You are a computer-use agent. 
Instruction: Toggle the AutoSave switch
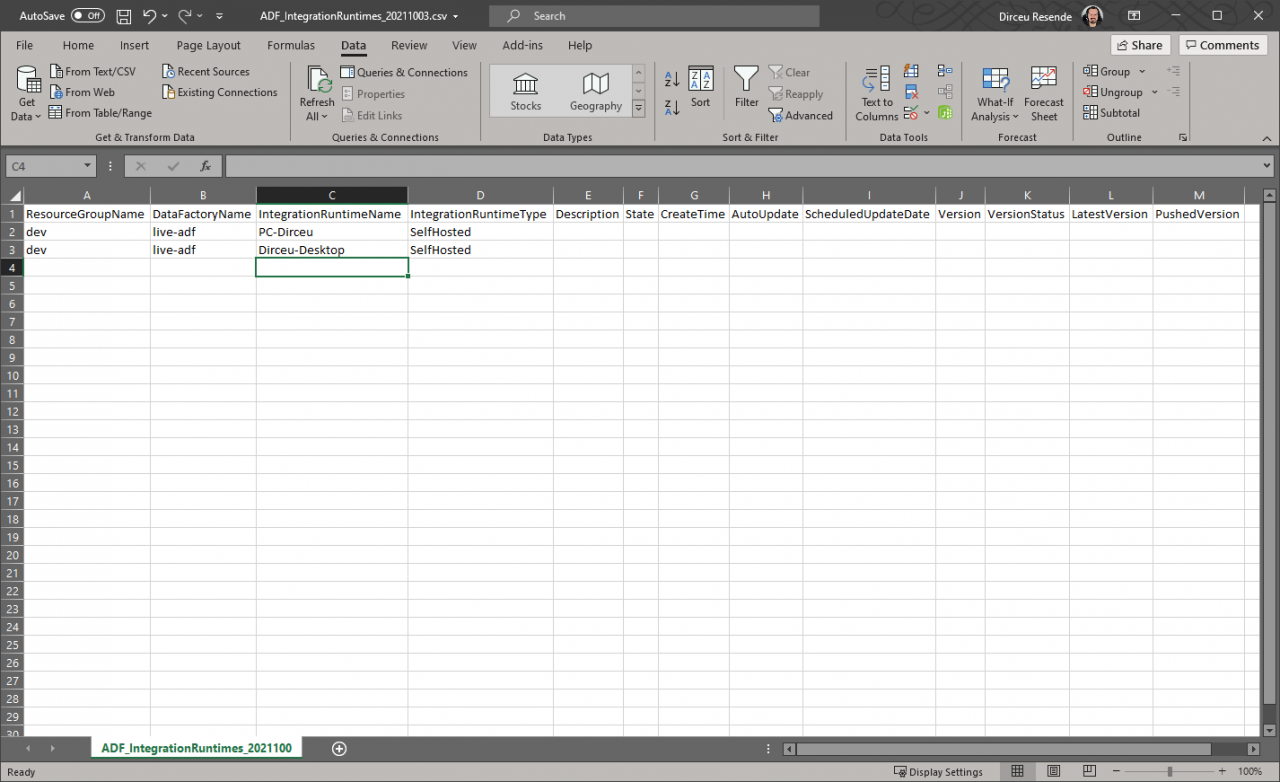click(88, 16)
